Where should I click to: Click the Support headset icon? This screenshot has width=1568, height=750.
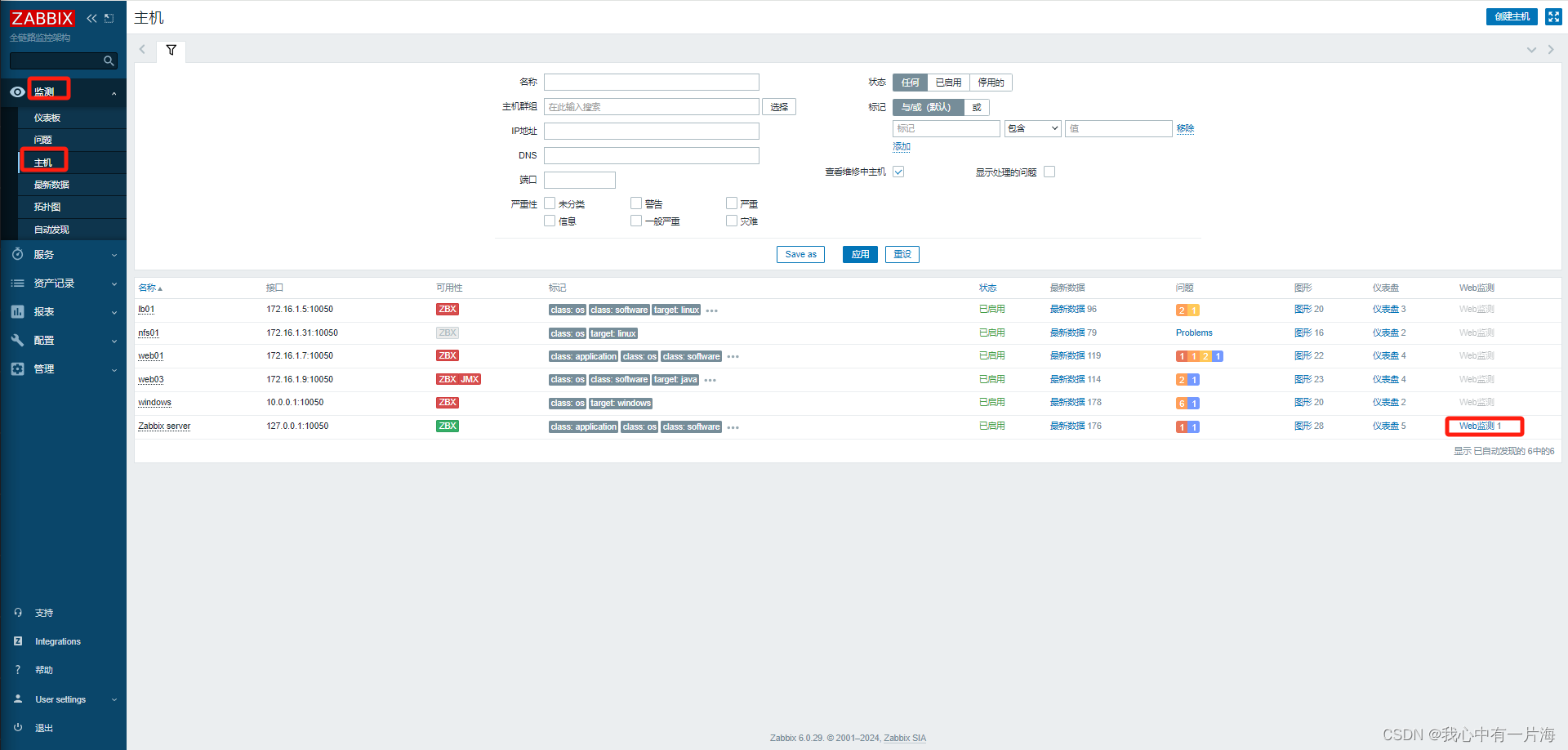click(18, 612)
